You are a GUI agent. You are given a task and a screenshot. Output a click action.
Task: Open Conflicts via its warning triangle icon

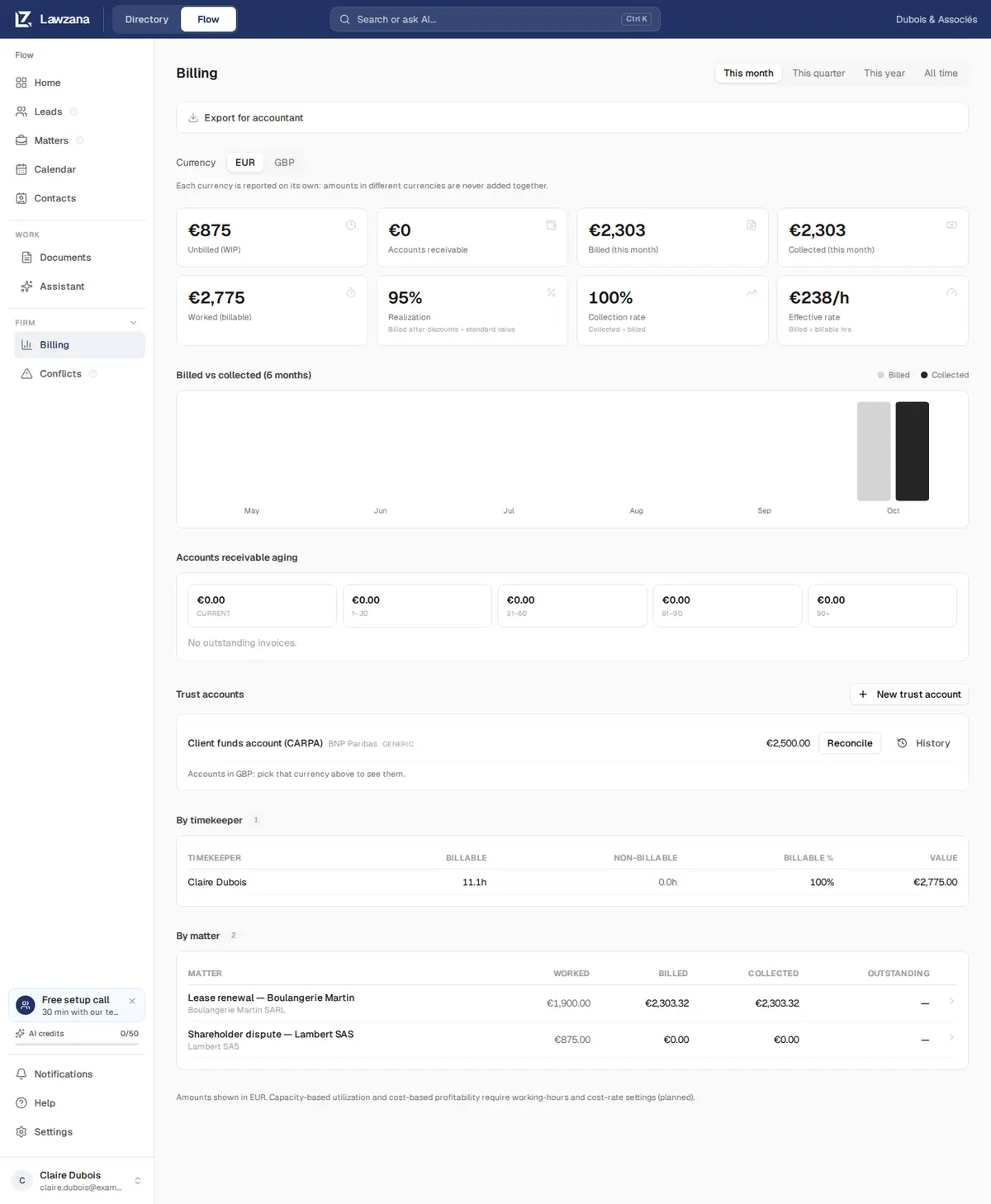tap(26, 374)
